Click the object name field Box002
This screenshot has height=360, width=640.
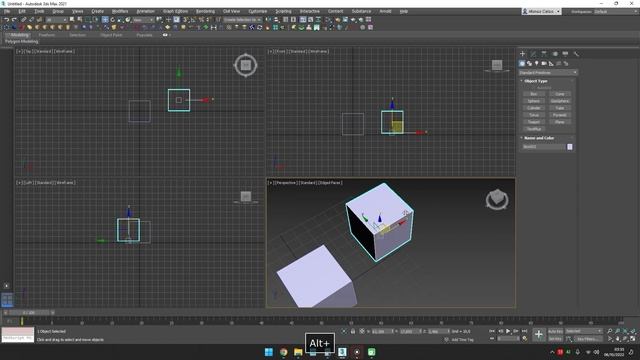click(544, 147)
